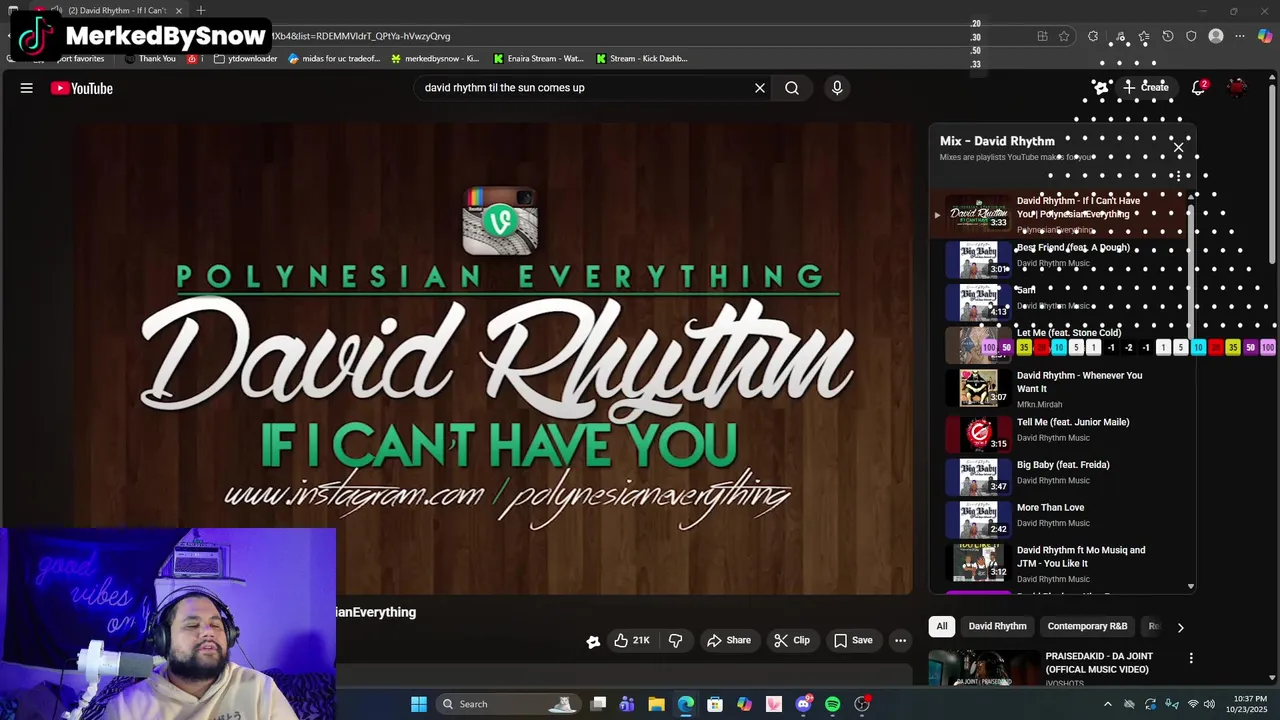Open Spotify from the taskbar
Screen dimensions: 1280x720
(832, 704)
